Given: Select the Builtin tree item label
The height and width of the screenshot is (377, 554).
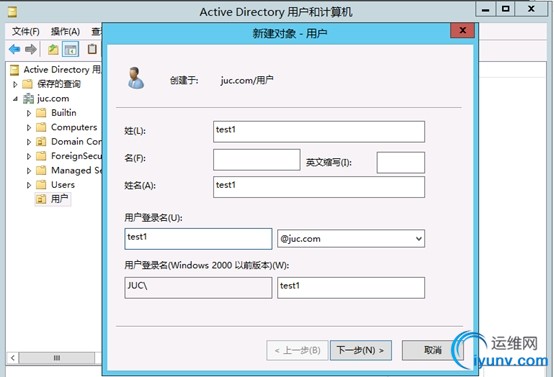Looking at the screenshot, I should 64,113.
